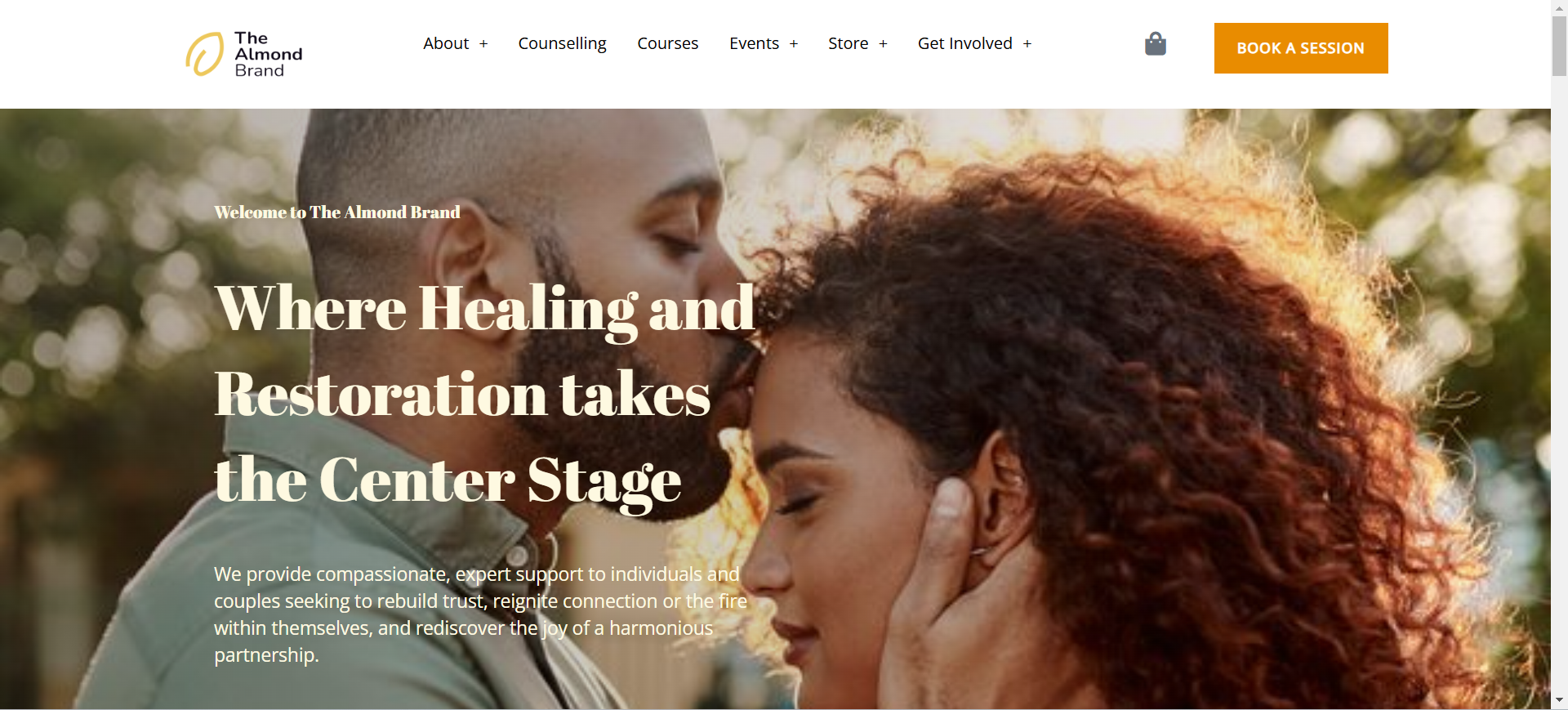Open the shopping bag cart icon
Viewport: 1568px width, 710px height.
click(x=1155, y=44)
